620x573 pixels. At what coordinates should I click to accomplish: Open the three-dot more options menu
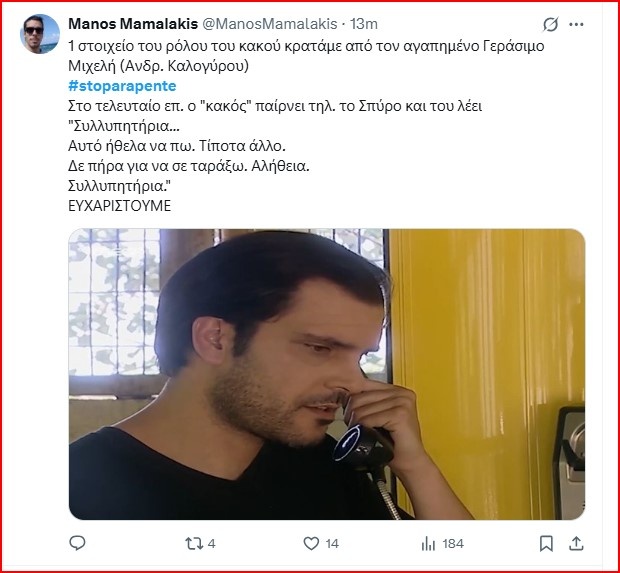point(576,25)
